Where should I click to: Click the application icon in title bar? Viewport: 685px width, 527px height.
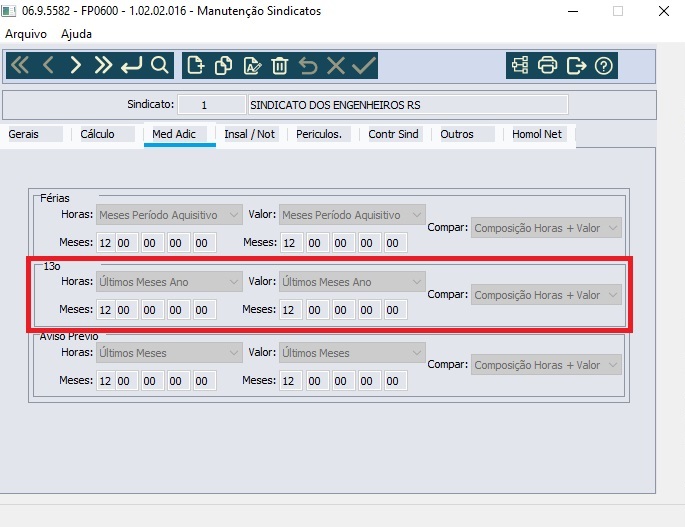pos(9,11)
